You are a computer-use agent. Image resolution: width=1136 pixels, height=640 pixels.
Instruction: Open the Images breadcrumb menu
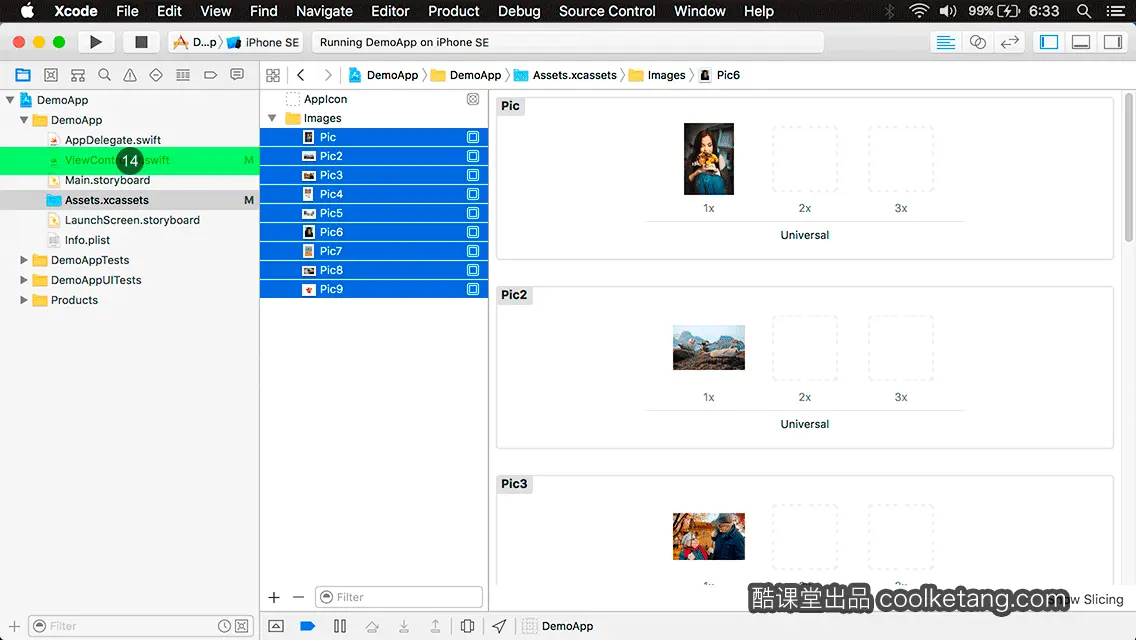click(x=657, y=75)
